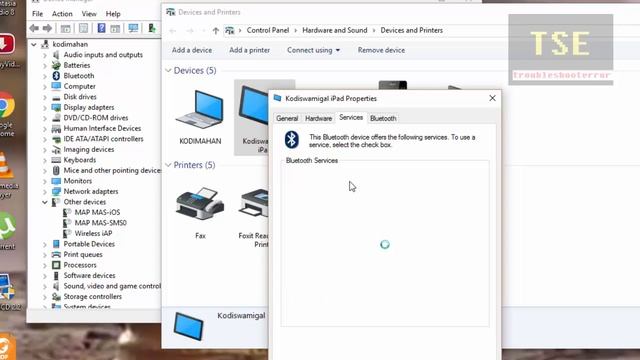640x360 pixels.
Task: Switch to the Hardware tab
Action: pos(318,118)
